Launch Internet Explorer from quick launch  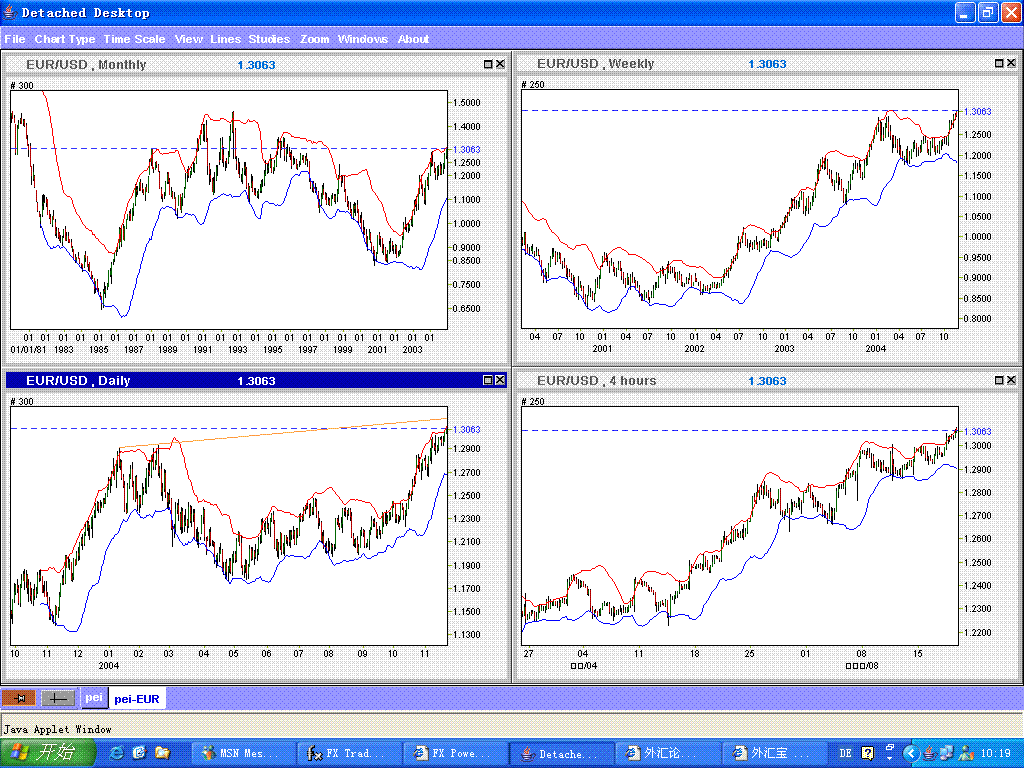pos(116,753)
